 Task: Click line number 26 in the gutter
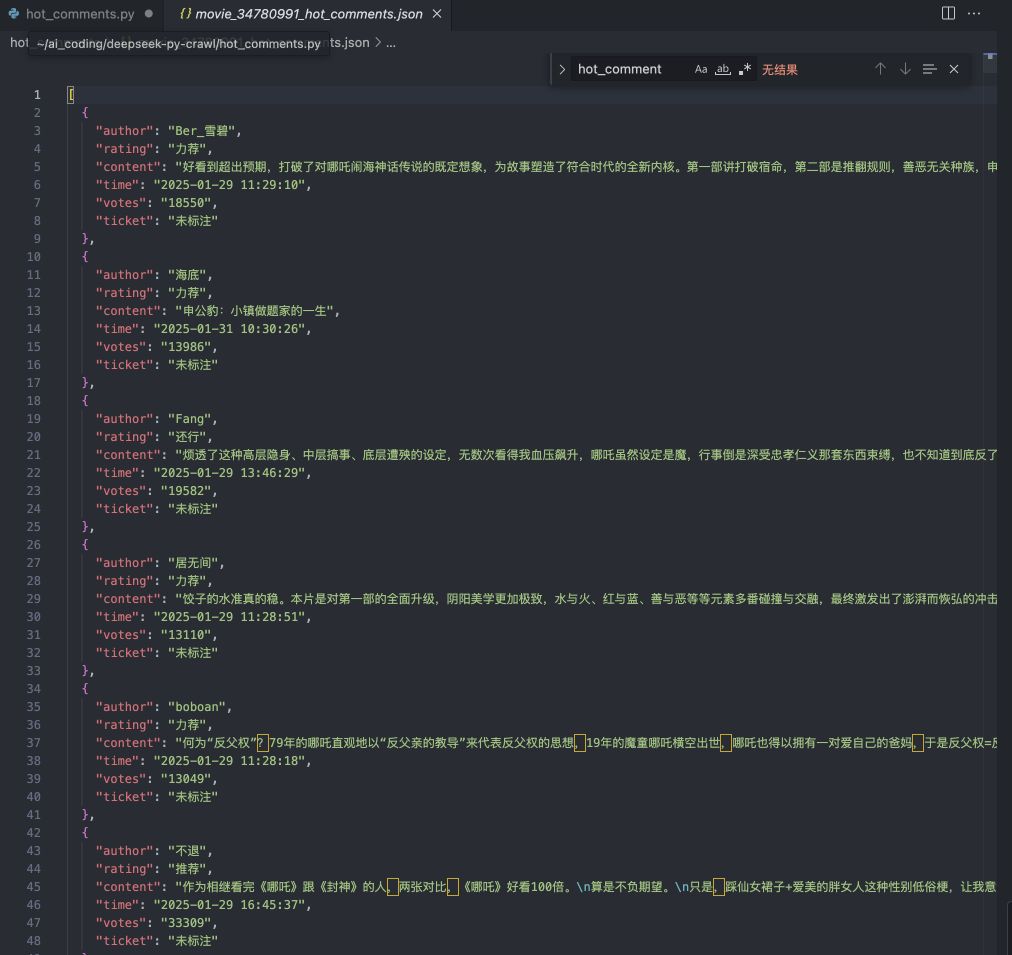(x=35, y=545)
